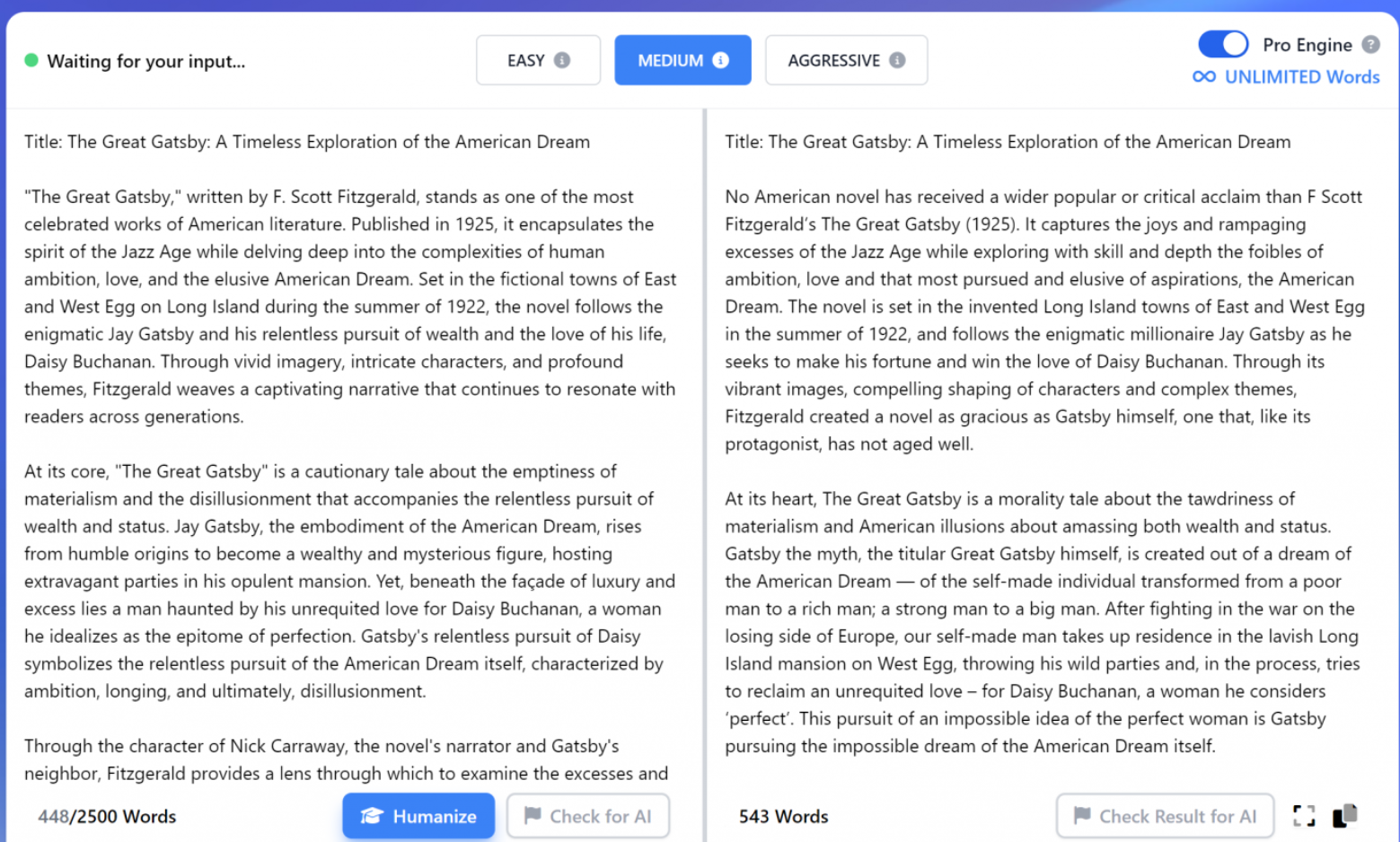
Task: Disable the Pro Engine toggle
Action: [1222, 44]
